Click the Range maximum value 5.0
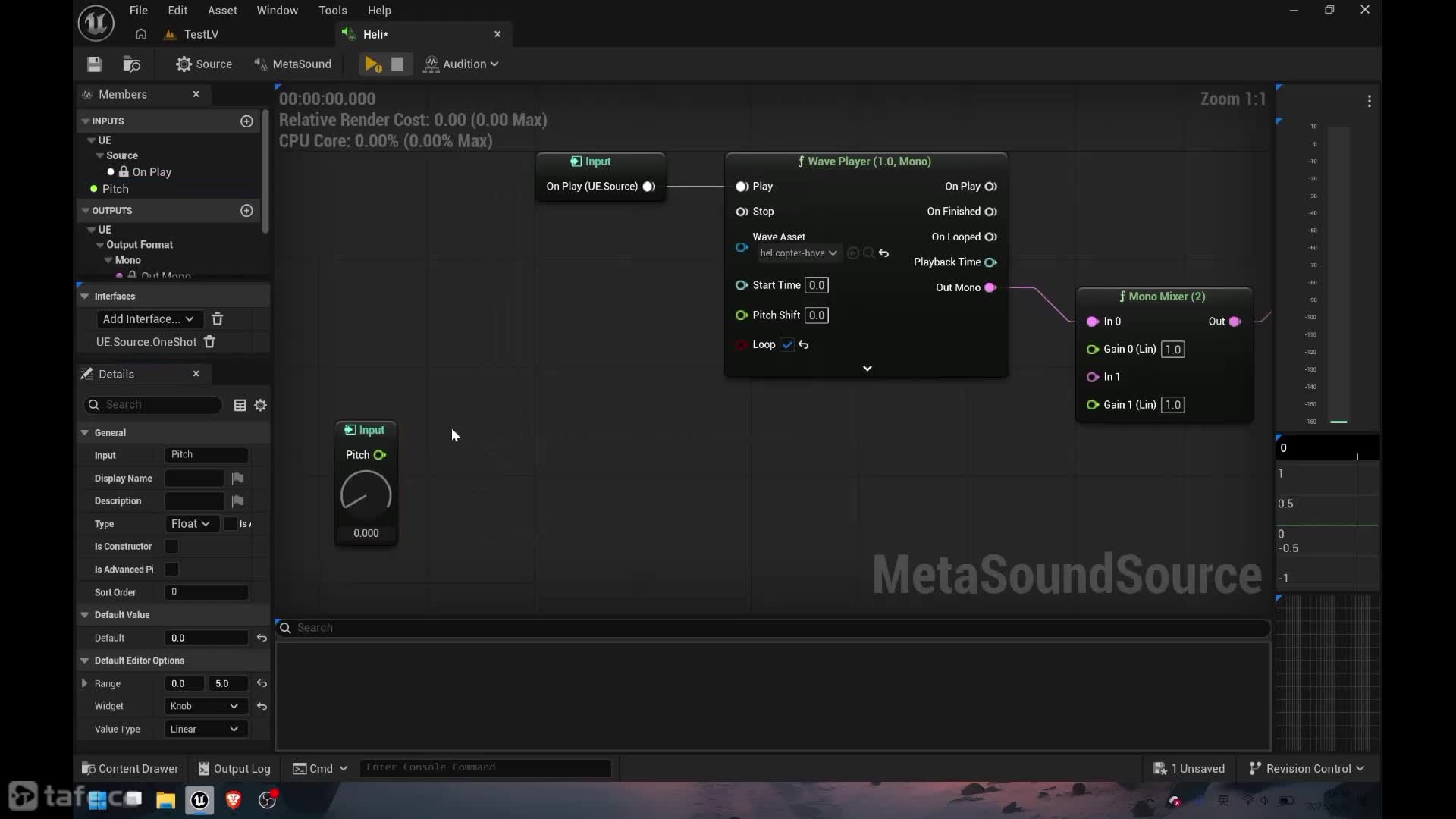1456x819 pixels. (x=227, y=684)
